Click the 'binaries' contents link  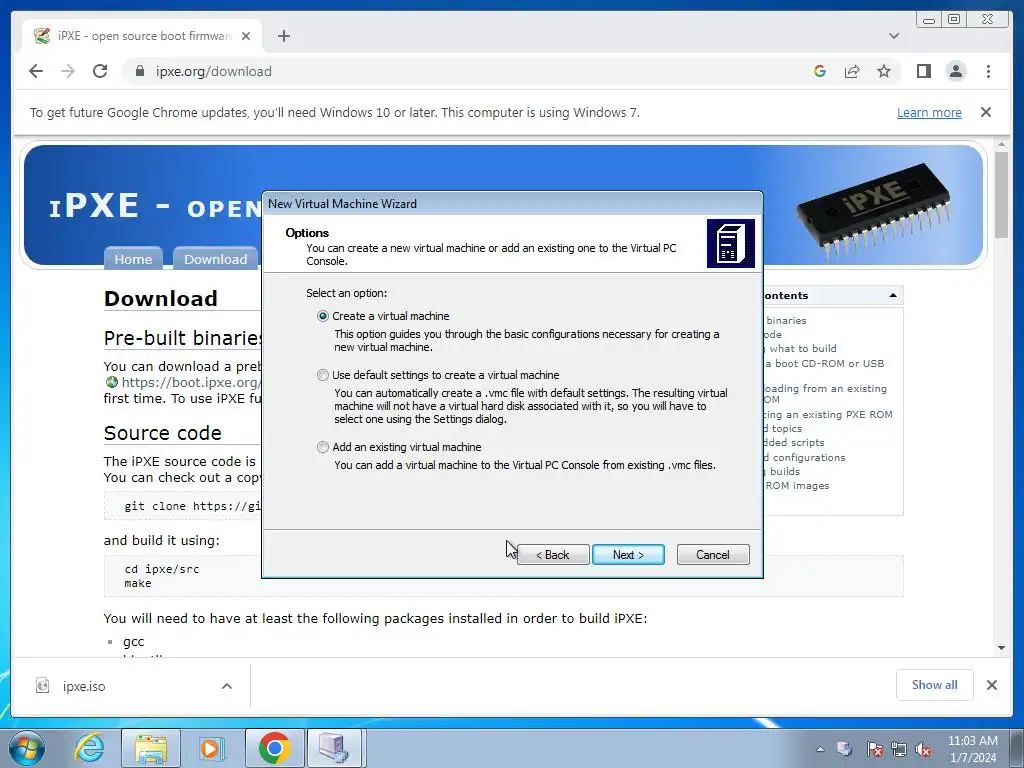click(x=786, y=321)
